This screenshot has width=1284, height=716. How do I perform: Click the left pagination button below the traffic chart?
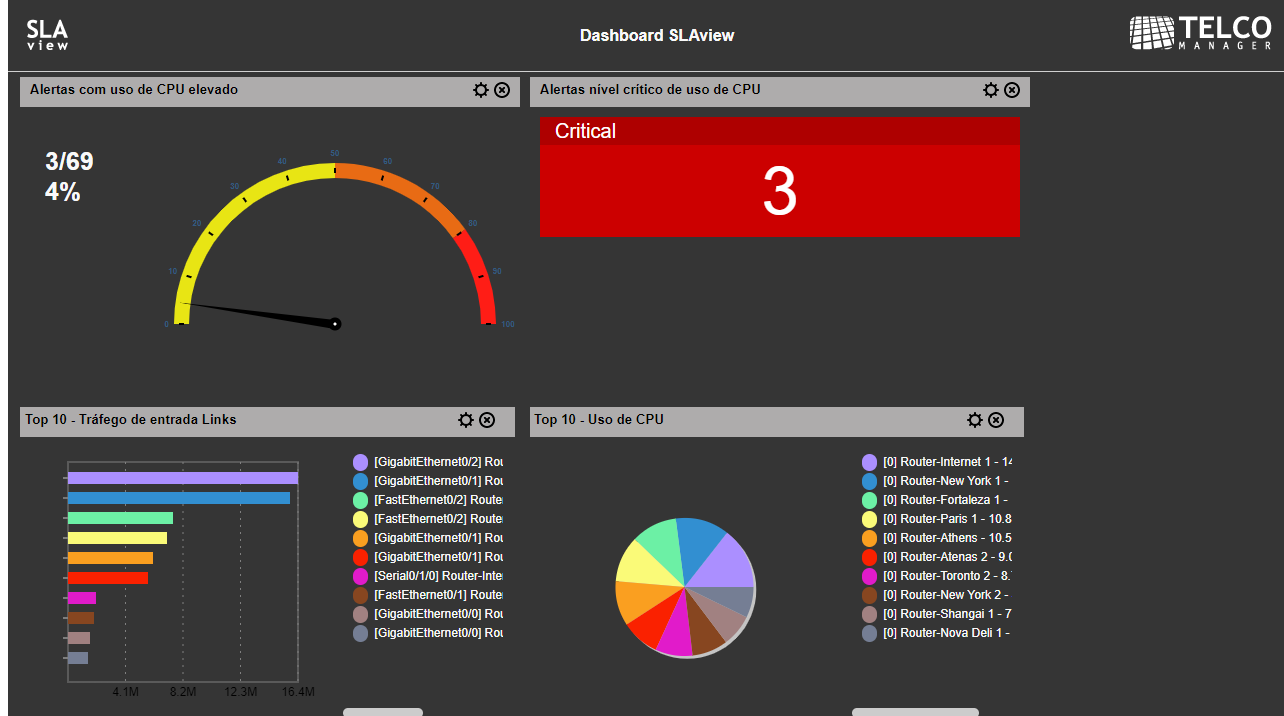point(383,712)
